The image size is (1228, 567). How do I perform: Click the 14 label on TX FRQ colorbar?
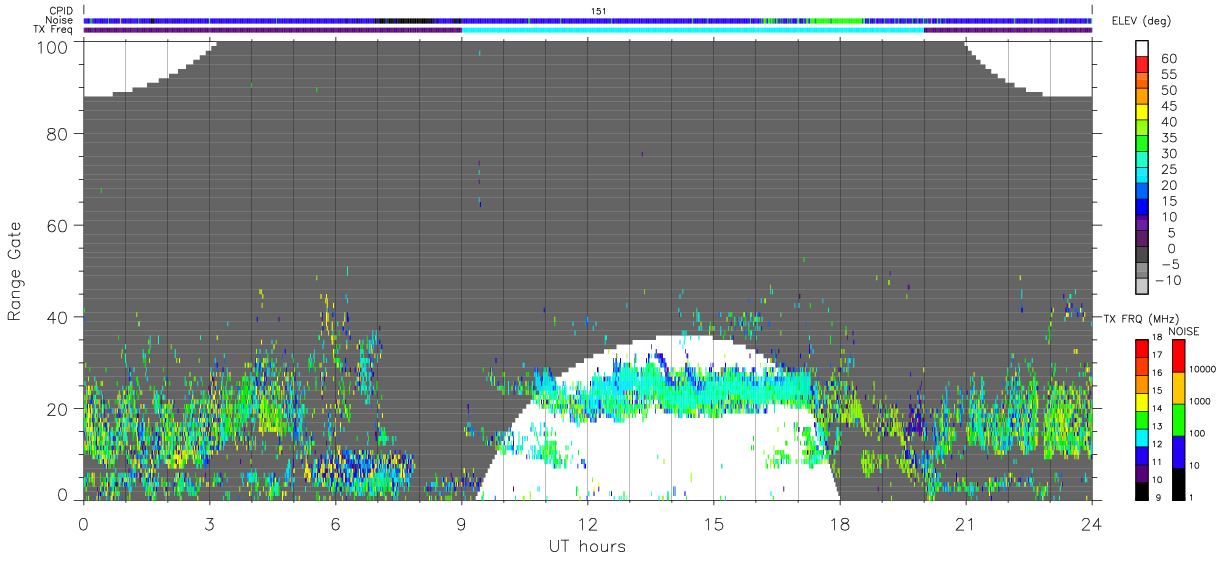point(1156,408)
